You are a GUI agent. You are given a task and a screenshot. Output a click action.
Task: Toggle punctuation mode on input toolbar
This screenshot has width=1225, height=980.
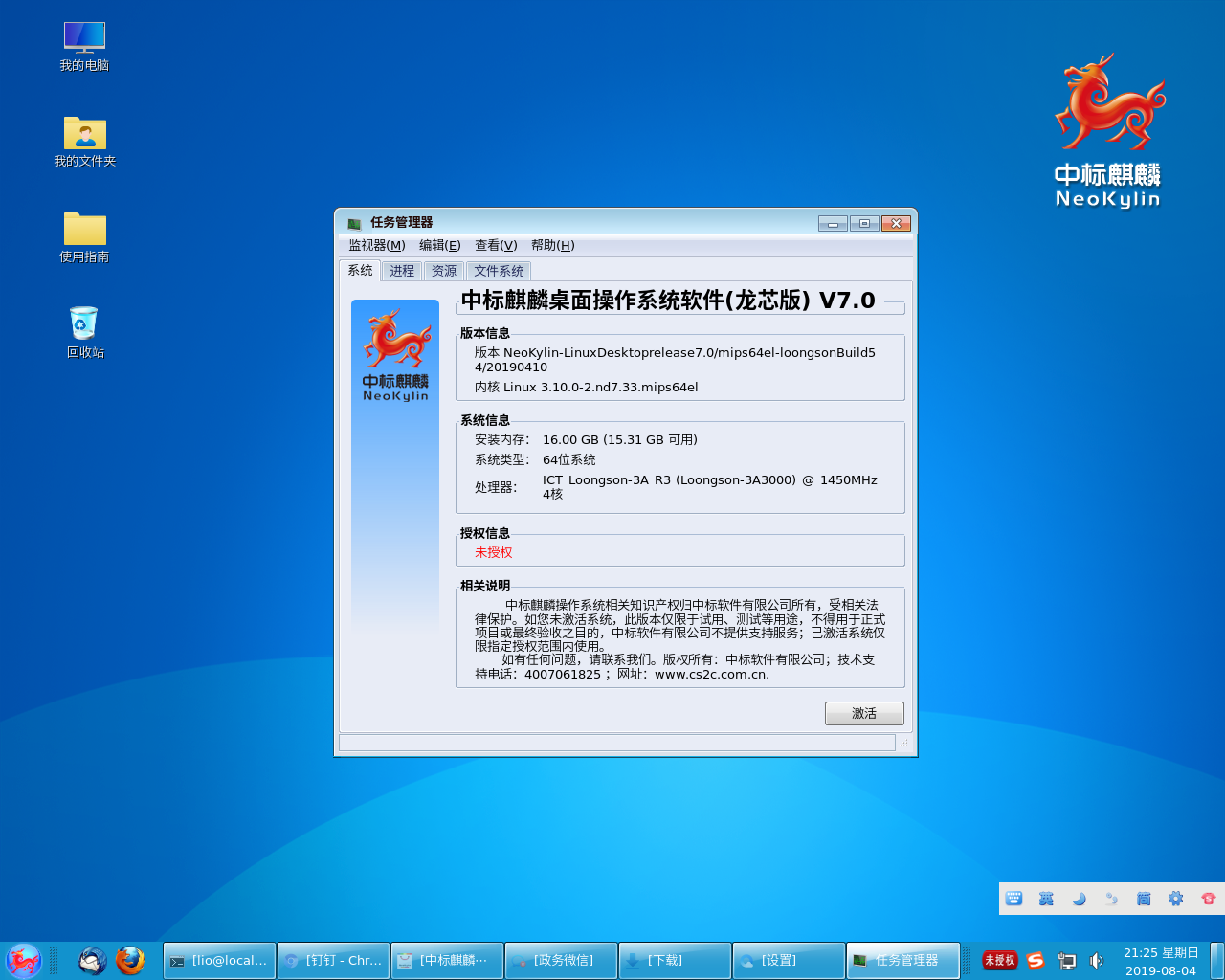coord(1111,899)
